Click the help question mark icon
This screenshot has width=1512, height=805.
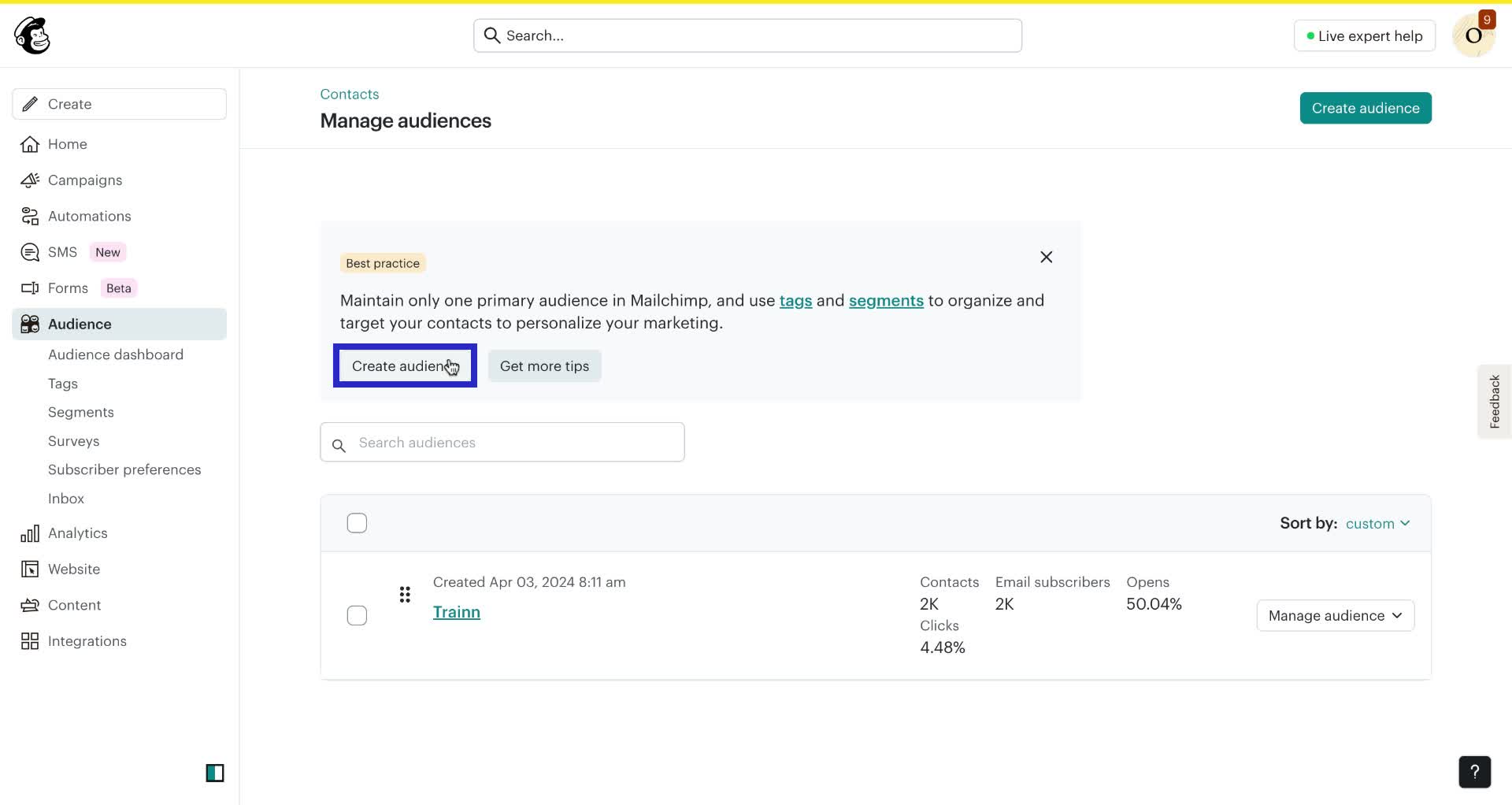[x=1474, y=772]
